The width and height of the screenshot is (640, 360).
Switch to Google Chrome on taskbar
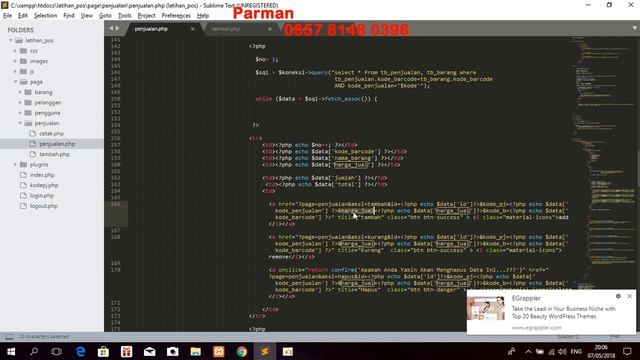tap(242, 351)
